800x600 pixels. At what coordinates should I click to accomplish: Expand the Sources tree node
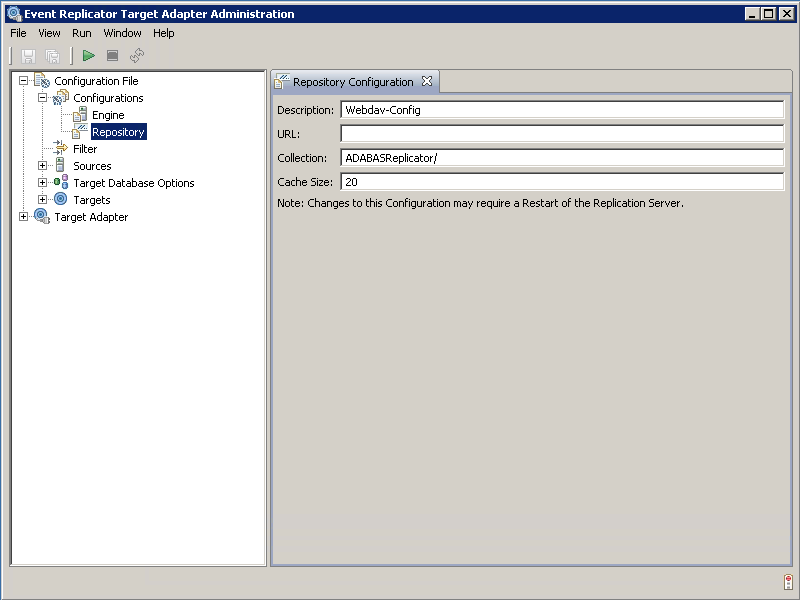[x=43, y=166]
